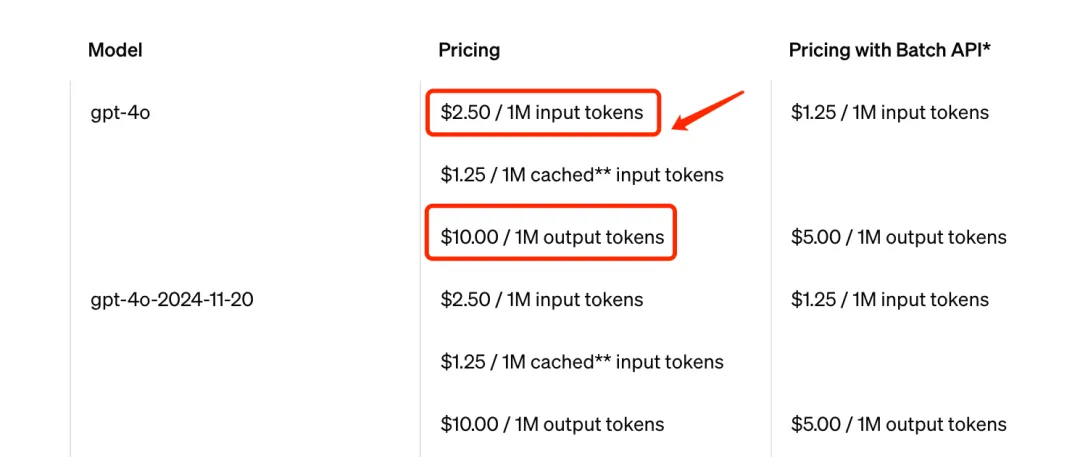Click gpt-4o-2024-11-20's Batch API $1.25 input price

click(890, 299)
